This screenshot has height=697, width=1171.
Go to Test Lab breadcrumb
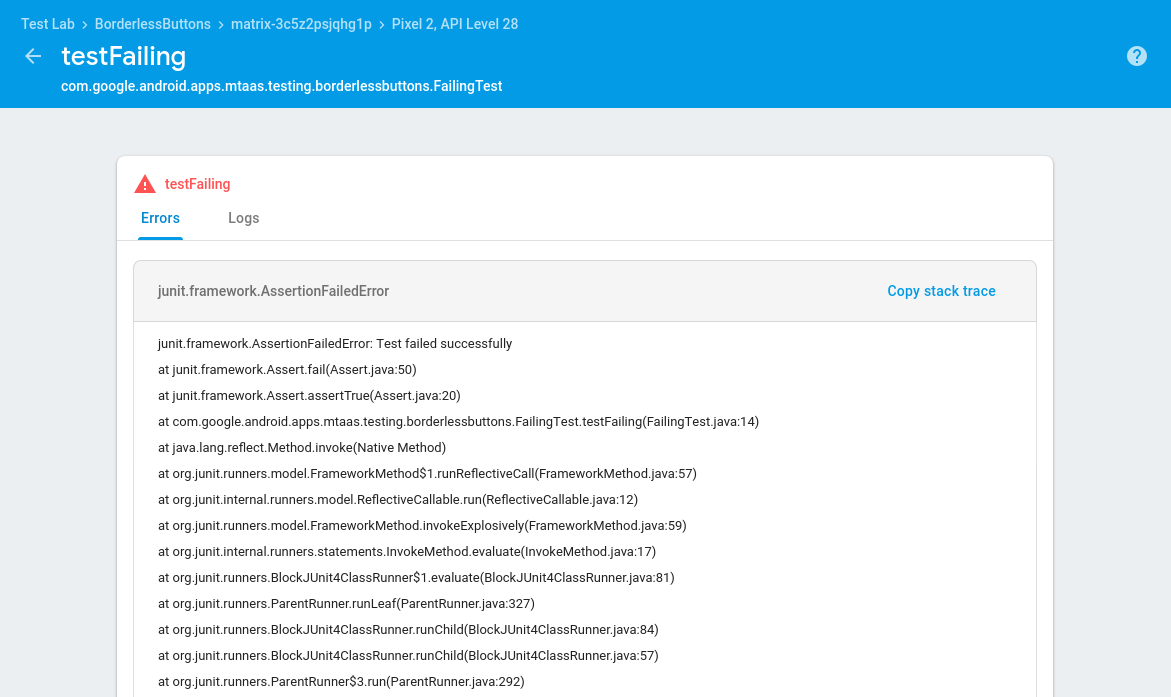[48, 24]
